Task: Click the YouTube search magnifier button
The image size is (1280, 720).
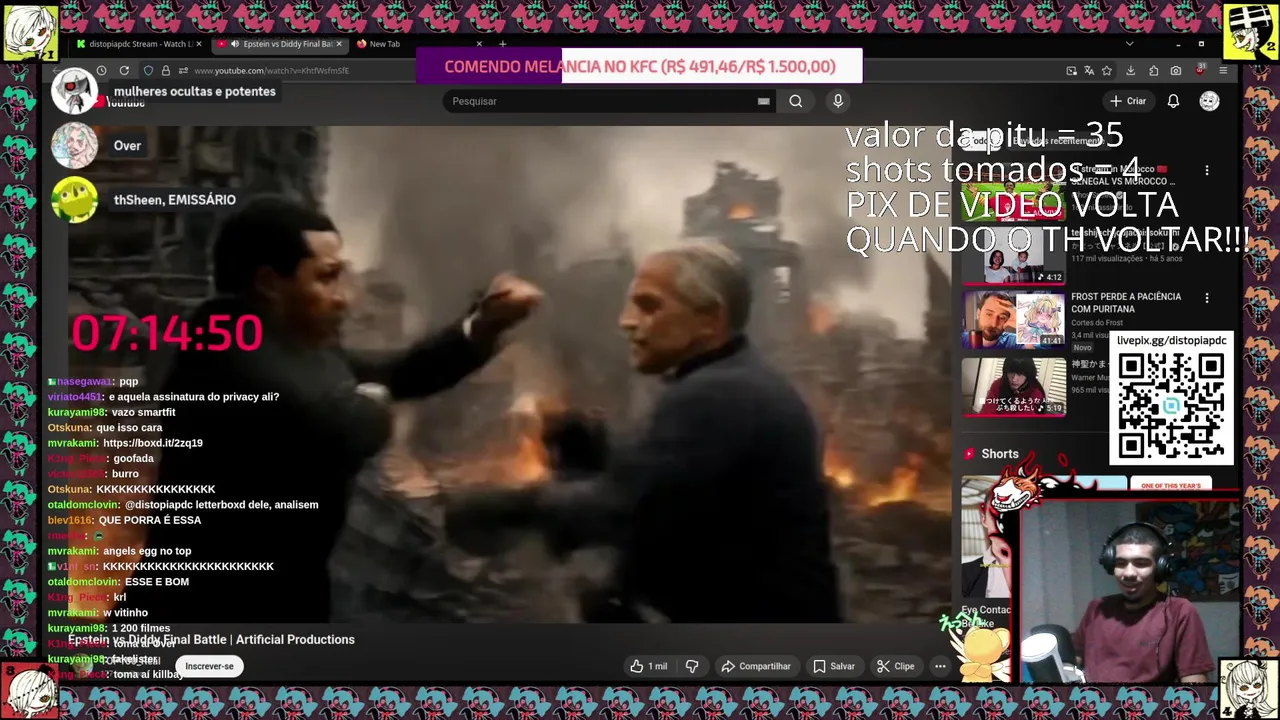Action: click(796, 101)
